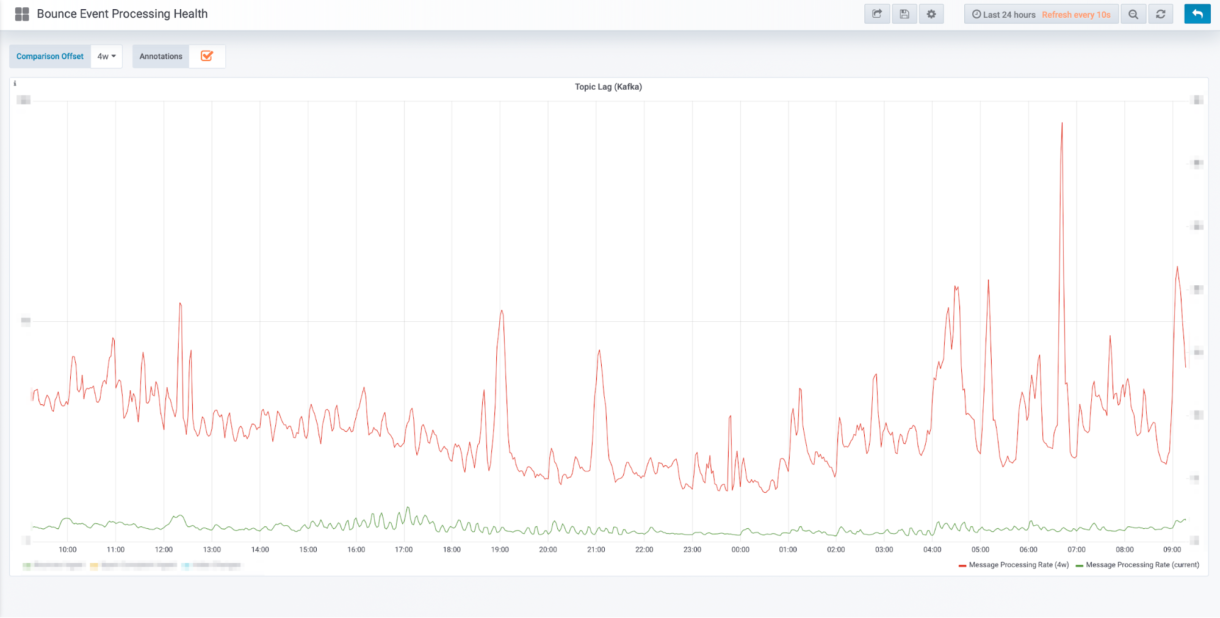Open the panel info 'i' icon
1220x618 pixels.
click(x=15, y=84)
